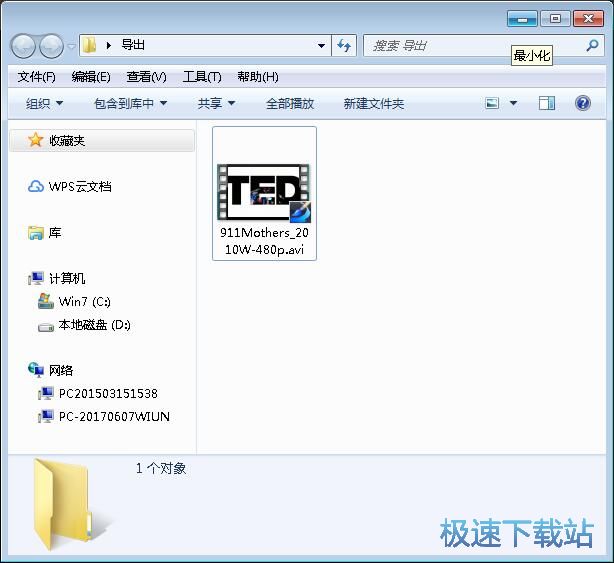Screen dimensions: 614x563
Task: Toggle the preview pane icon
Action: tap(547, 103)
